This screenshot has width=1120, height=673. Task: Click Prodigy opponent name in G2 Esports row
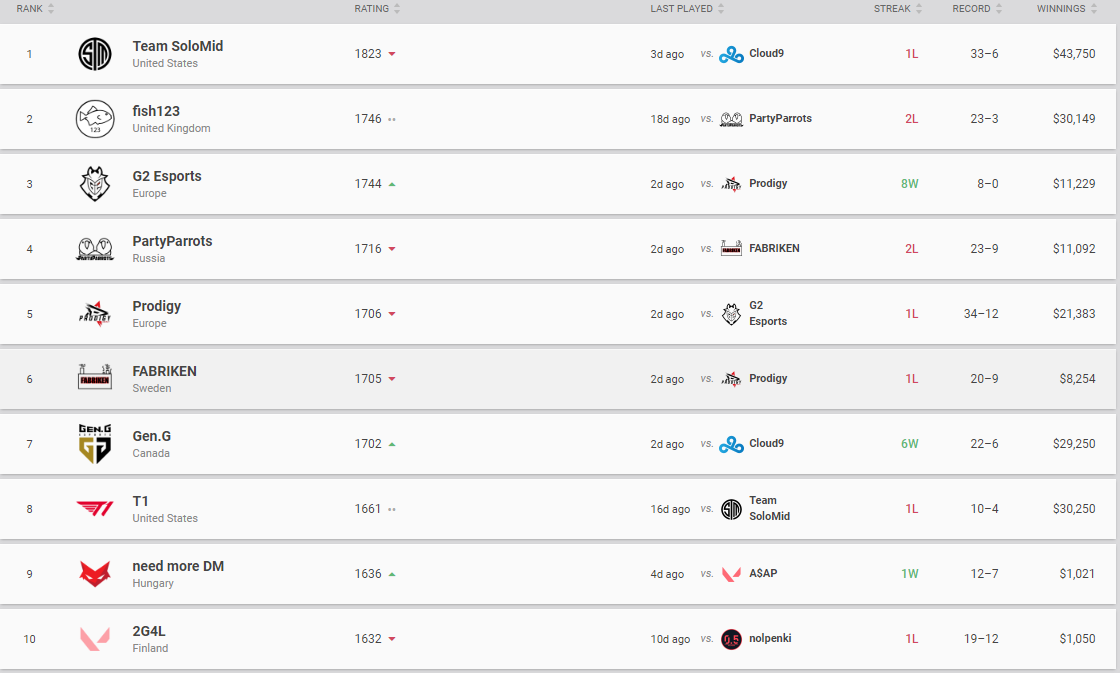[768, 184]
